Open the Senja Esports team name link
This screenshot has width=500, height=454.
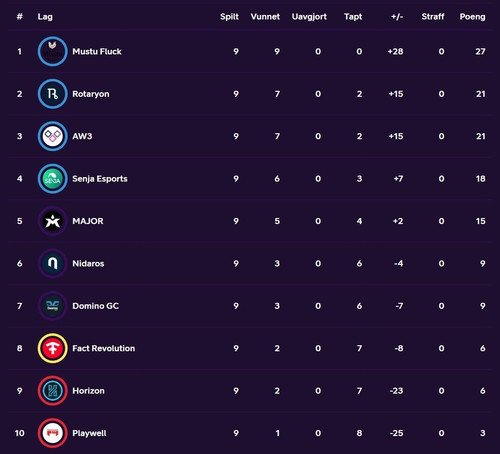click(x=100, y=179)
